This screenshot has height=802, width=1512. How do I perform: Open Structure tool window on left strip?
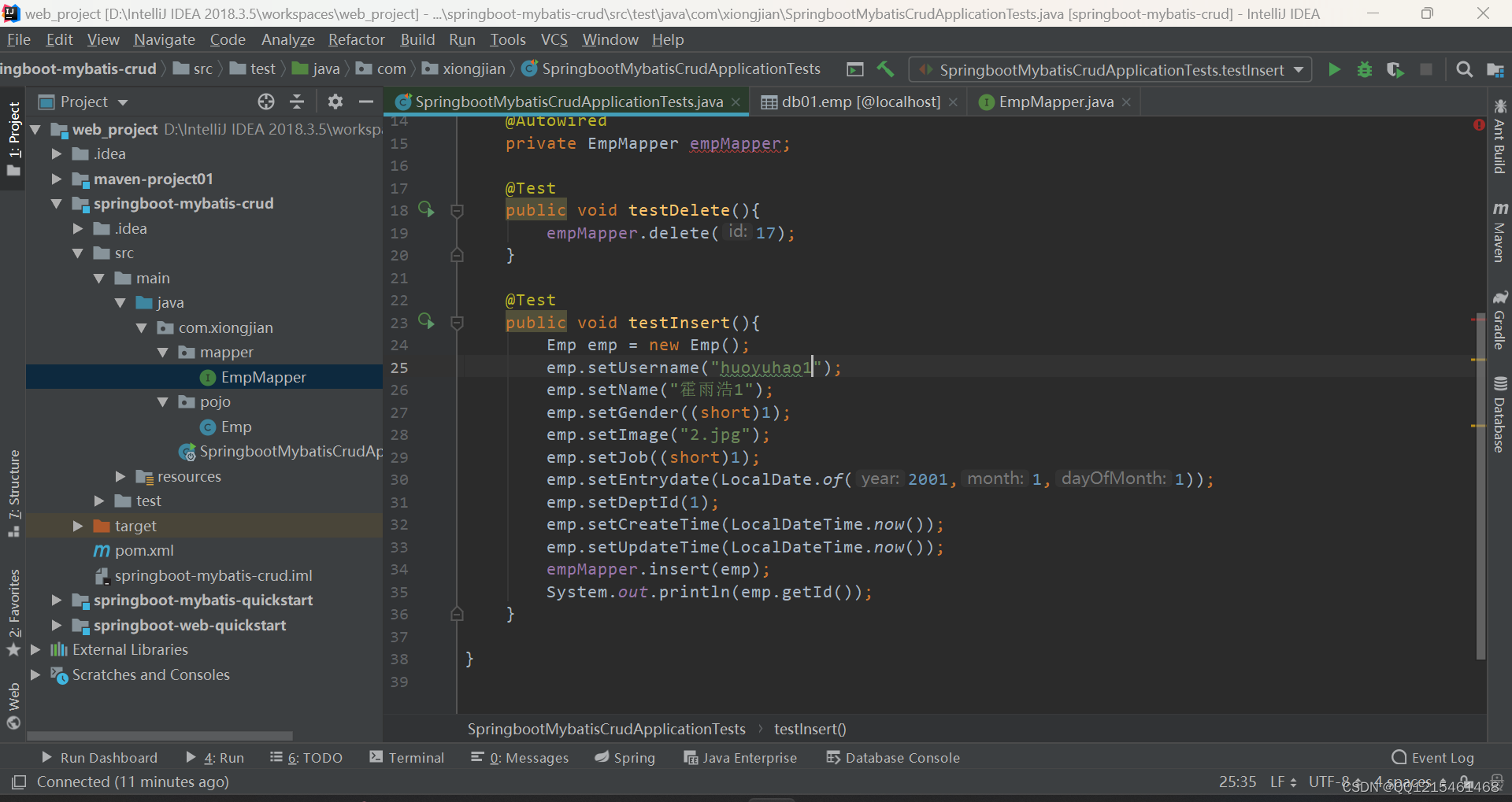click(13, 493)
